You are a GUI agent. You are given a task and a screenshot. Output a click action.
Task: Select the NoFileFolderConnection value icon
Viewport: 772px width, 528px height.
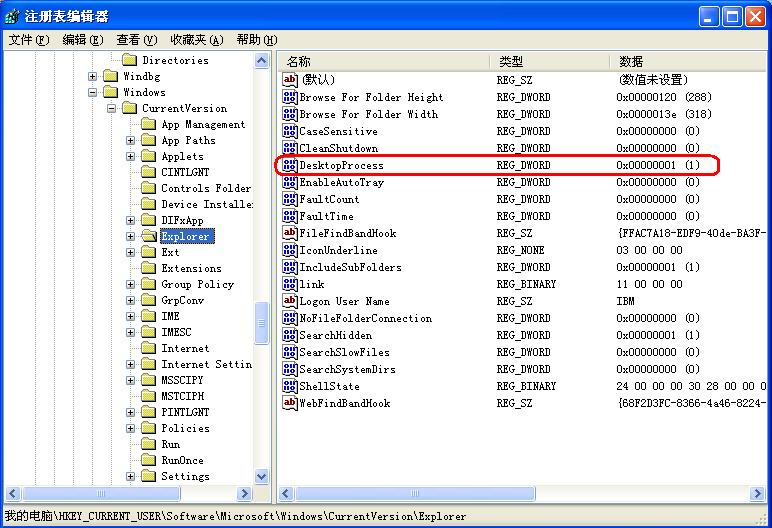290,318
